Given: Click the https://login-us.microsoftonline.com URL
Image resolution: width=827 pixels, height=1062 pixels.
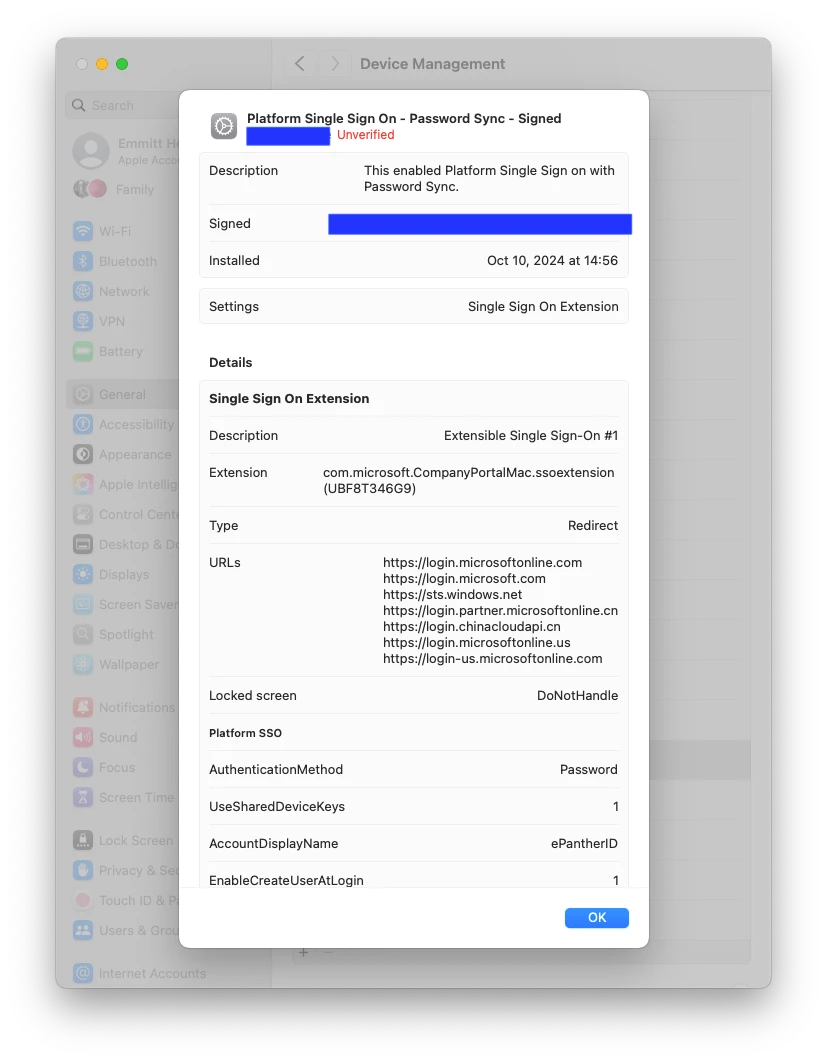Looking at the screenshot, I should pos(492,659).
